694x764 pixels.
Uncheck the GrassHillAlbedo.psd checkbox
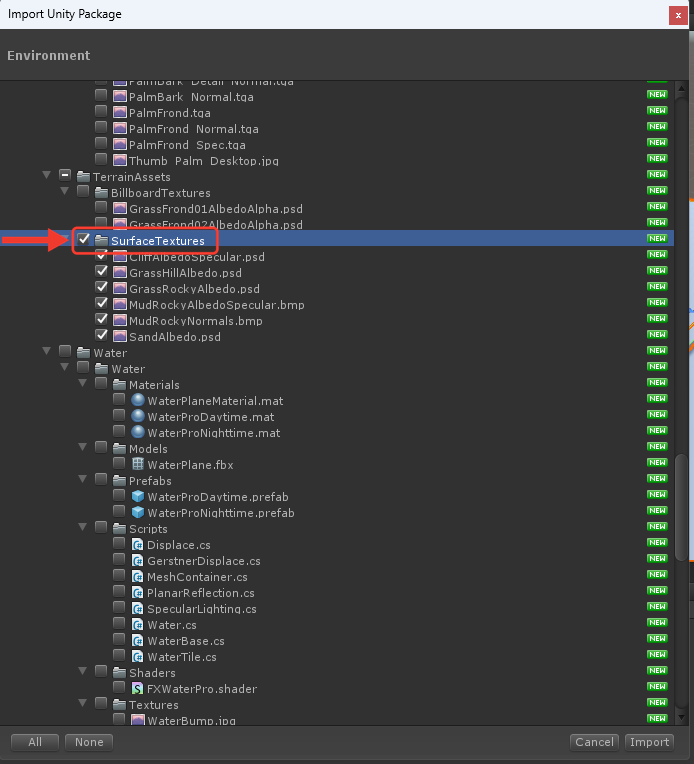coord(101,271)
